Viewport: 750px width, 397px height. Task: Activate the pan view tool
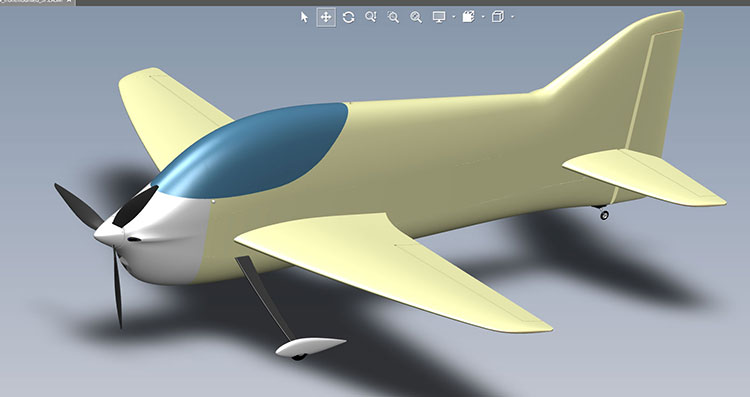[x=326, y=17]
